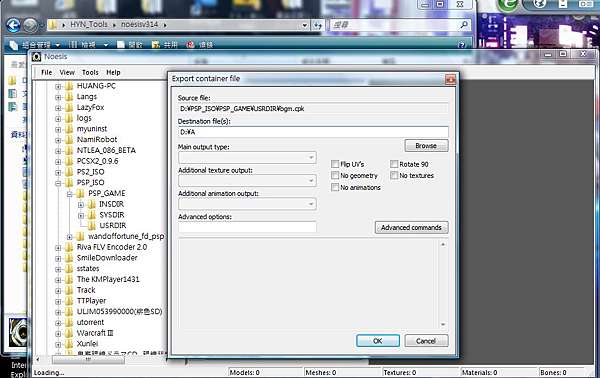Select the Xunlei tree row

pos(87,344)
